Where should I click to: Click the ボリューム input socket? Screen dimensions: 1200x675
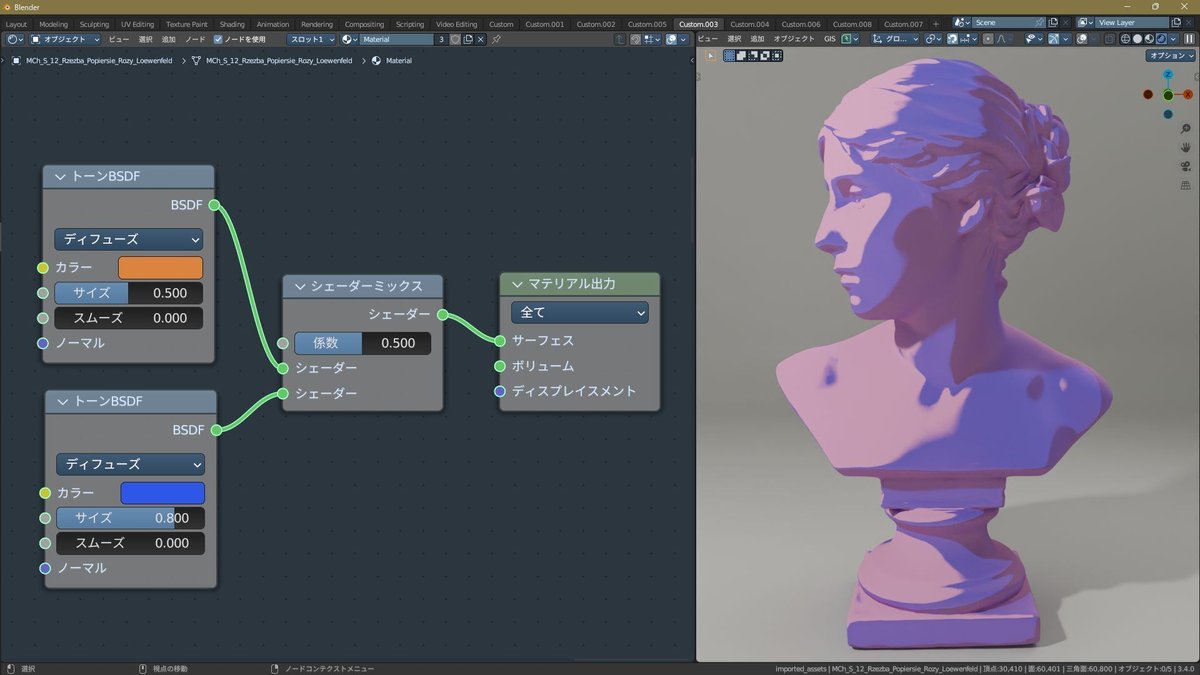click(x=500, y=366)
